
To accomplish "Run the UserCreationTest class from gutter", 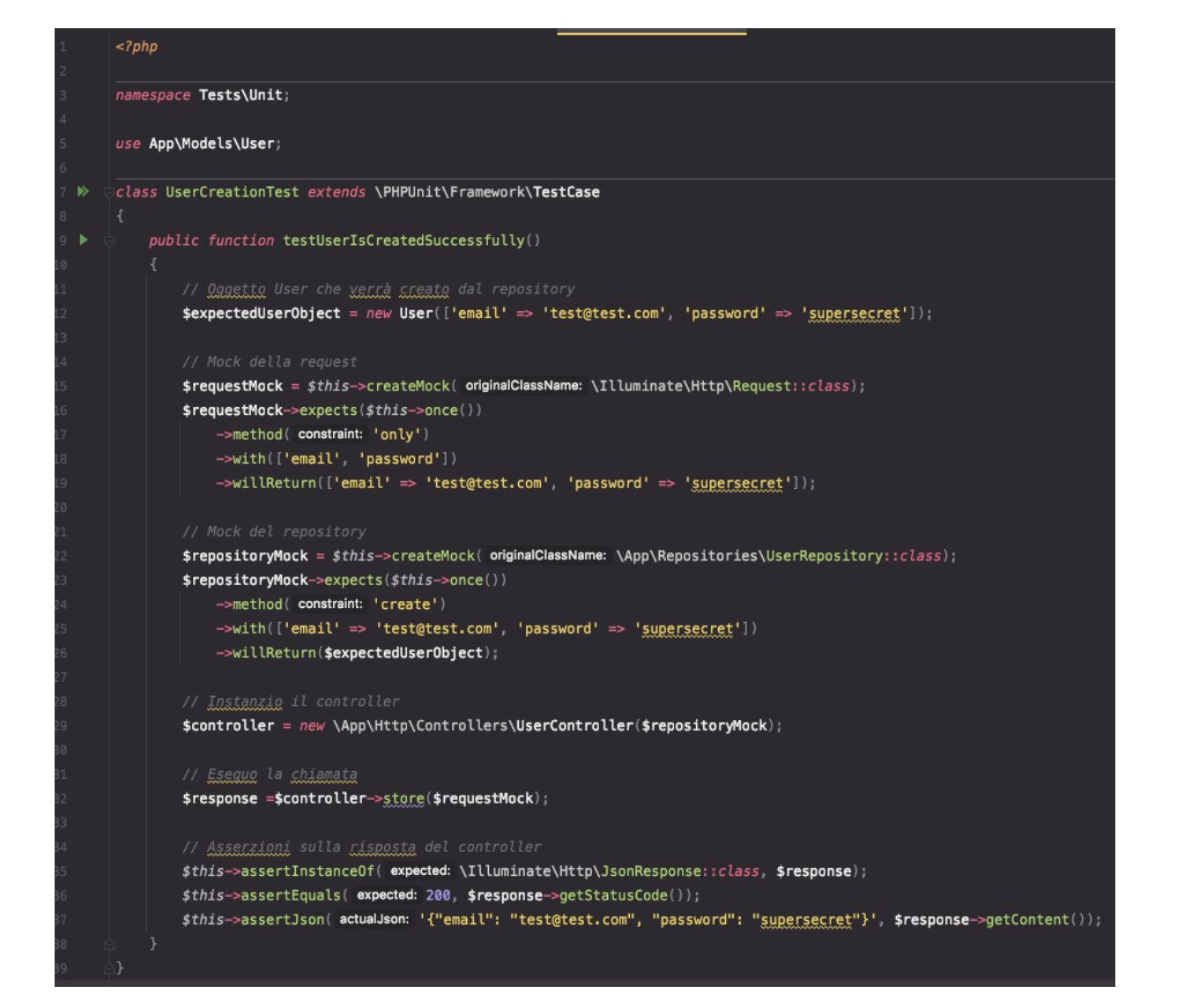I will (83, 191).
